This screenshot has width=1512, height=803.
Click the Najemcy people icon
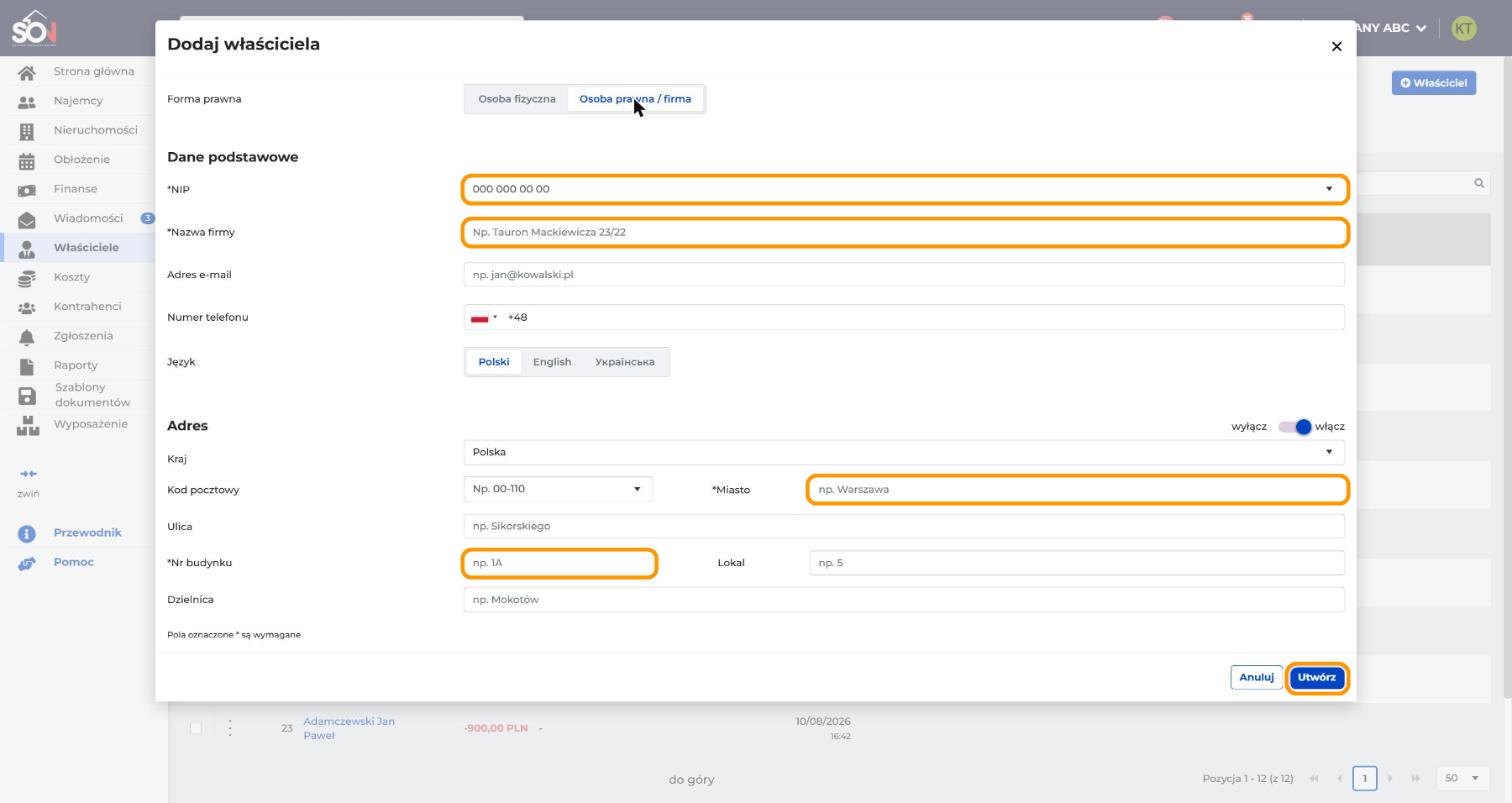point(27,101)
